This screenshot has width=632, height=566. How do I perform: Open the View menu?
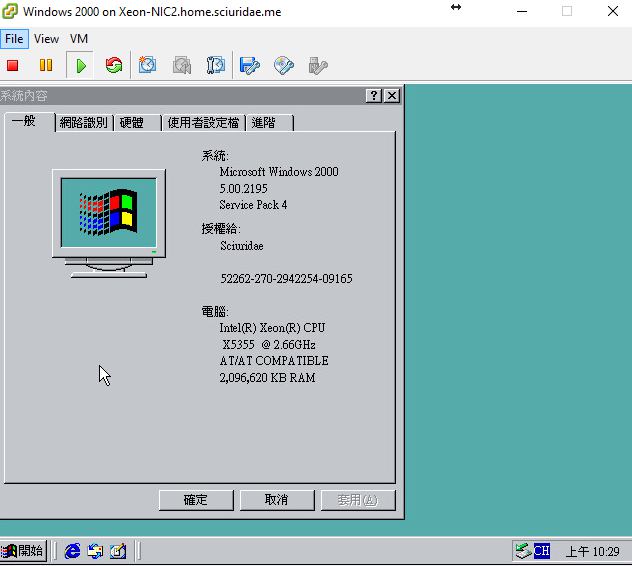coord(46,39)
